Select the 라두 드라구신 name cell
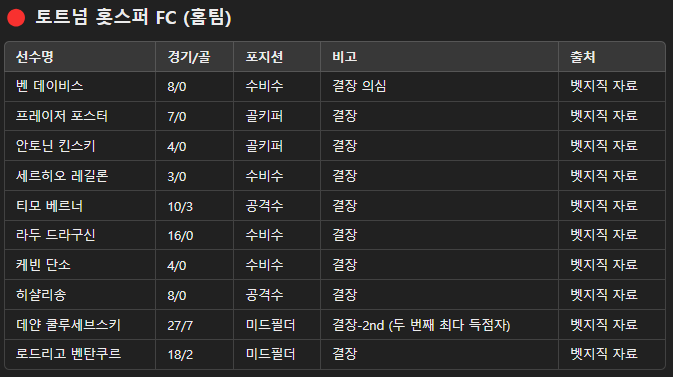Viewport: 673px width, 377px height. [80, 235]
